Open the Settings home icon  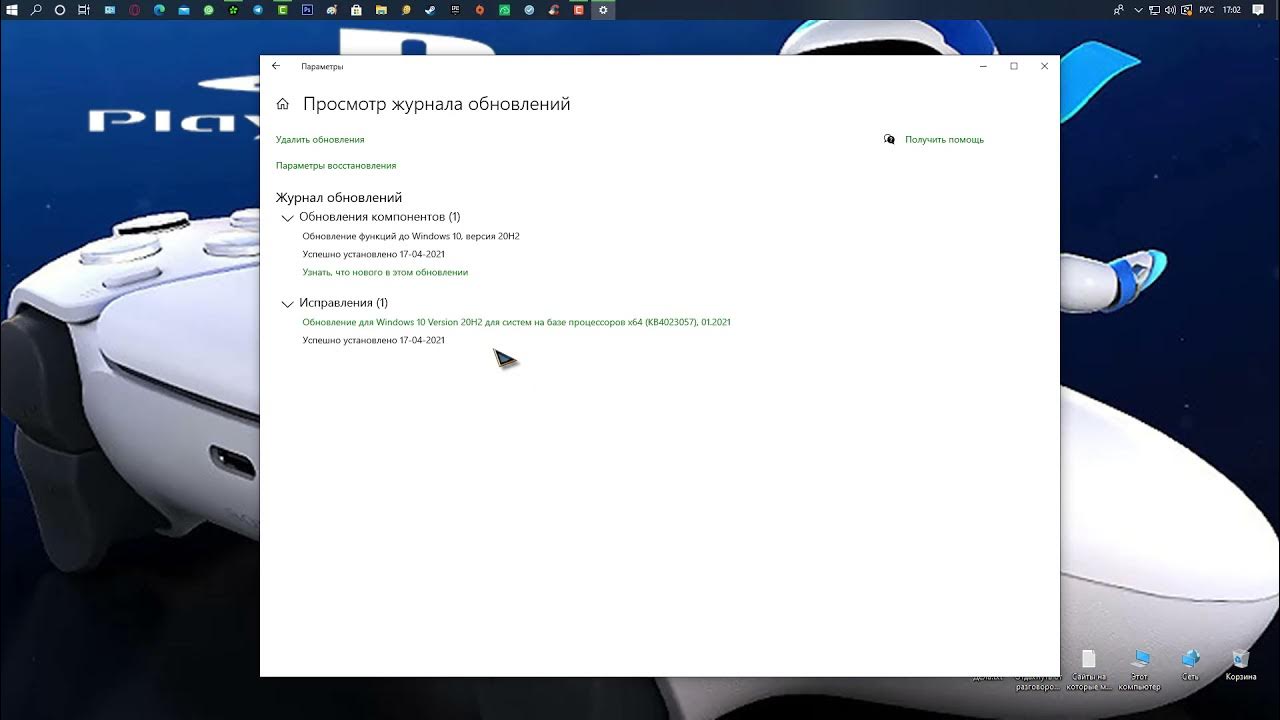[283, 104]
